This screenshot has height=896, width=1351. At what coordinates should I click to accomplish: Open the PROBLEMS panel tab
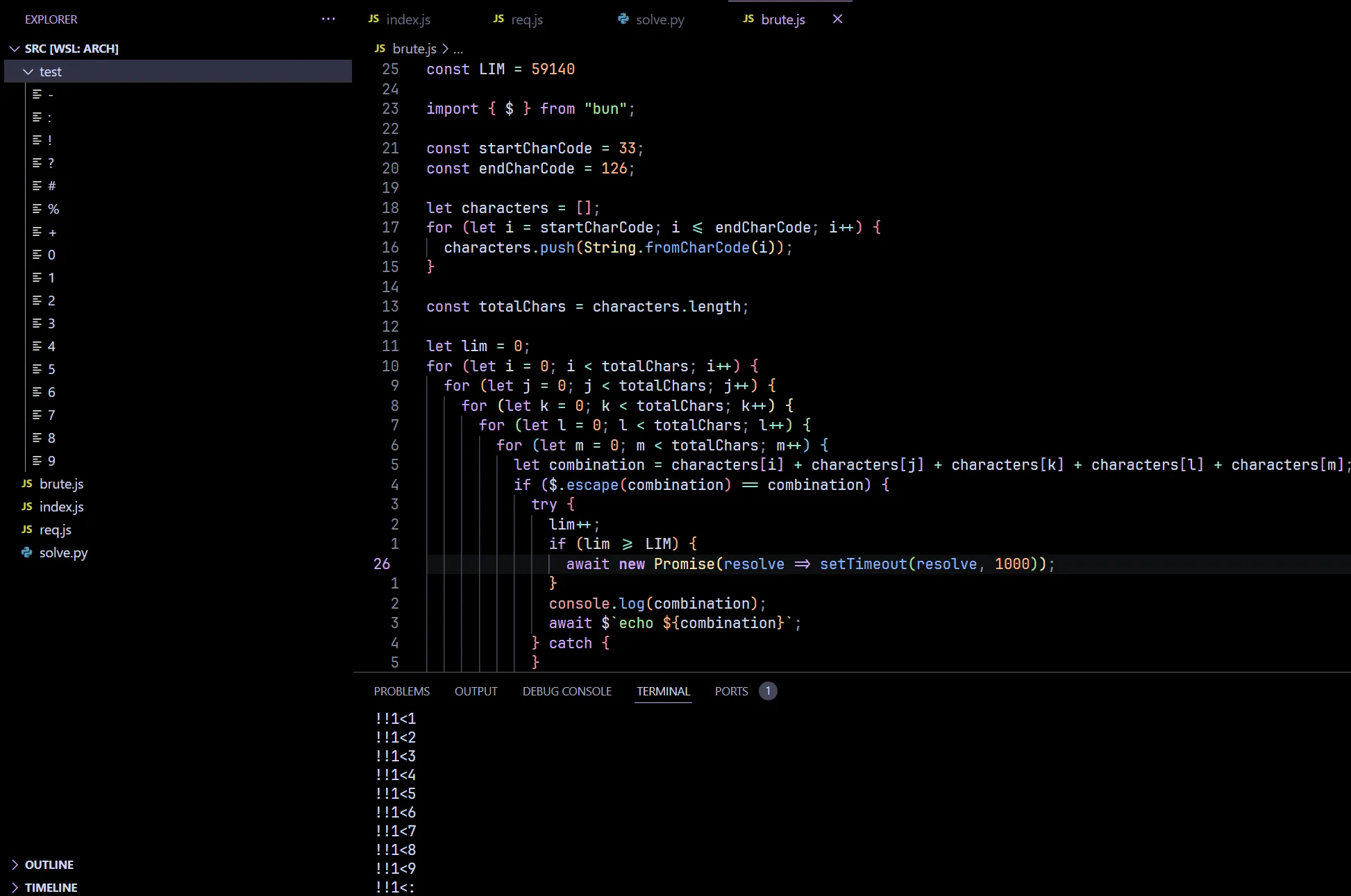pos(401,691)
